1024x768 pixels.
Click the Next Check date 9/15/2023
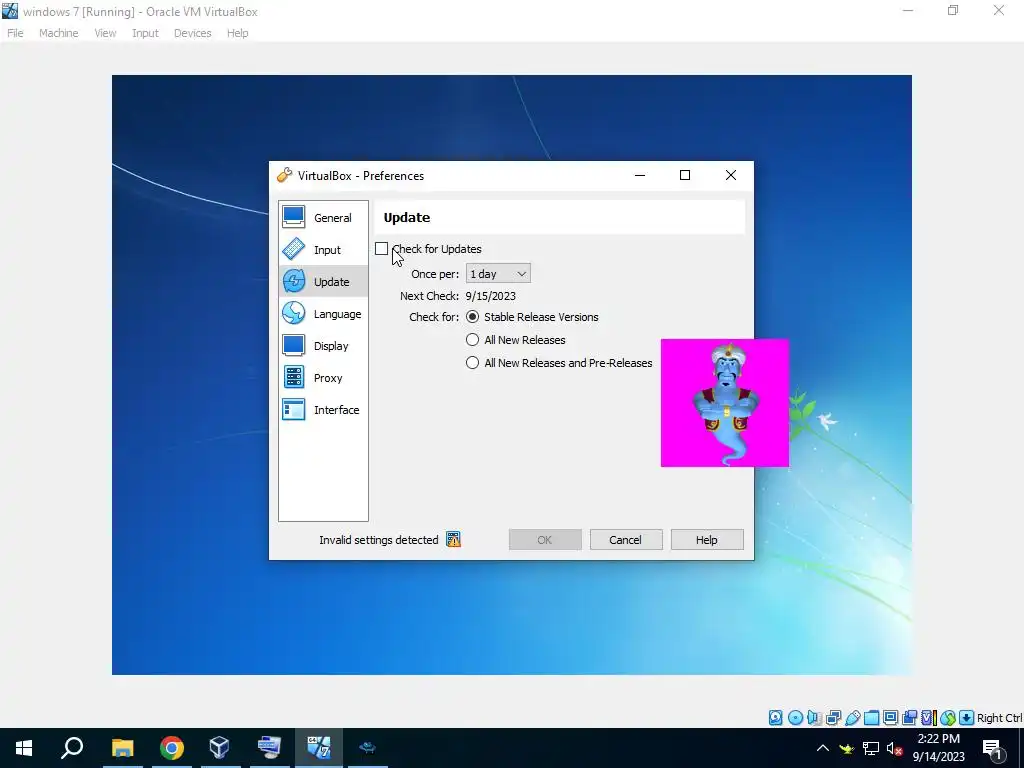[x=490, y=296]
